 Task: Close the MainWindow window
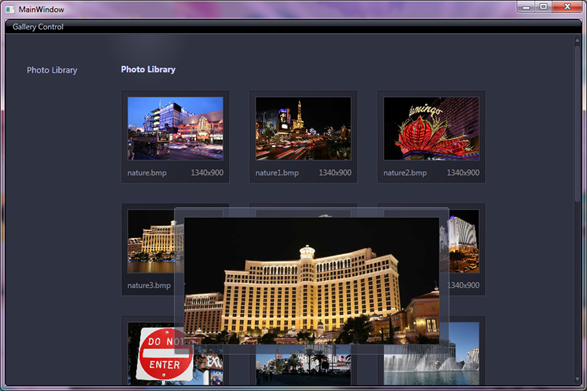coord(567,7)
